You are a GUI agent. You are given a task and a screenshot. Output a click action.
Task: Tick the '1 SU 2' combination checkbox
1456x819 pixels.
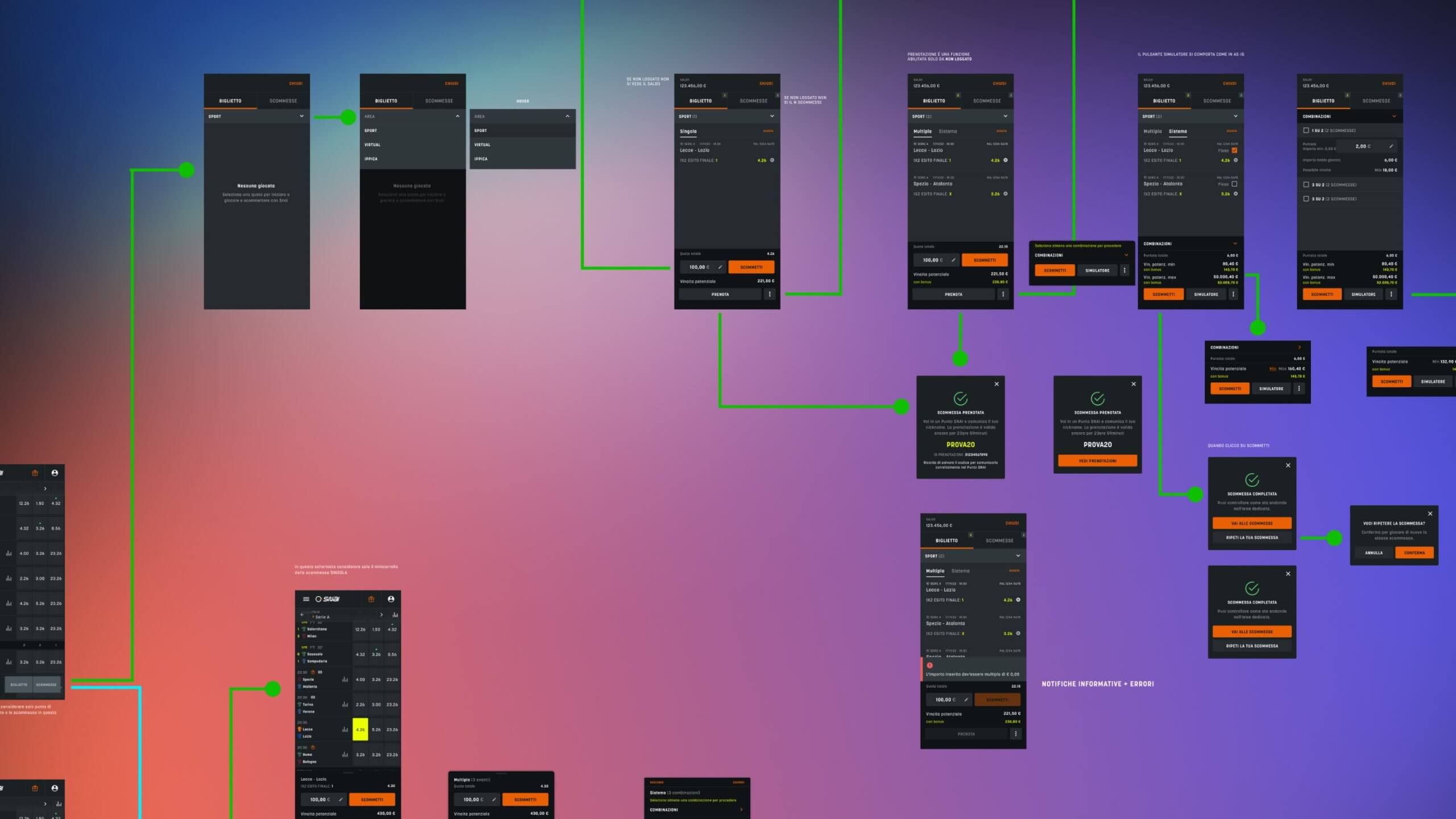1306,130
